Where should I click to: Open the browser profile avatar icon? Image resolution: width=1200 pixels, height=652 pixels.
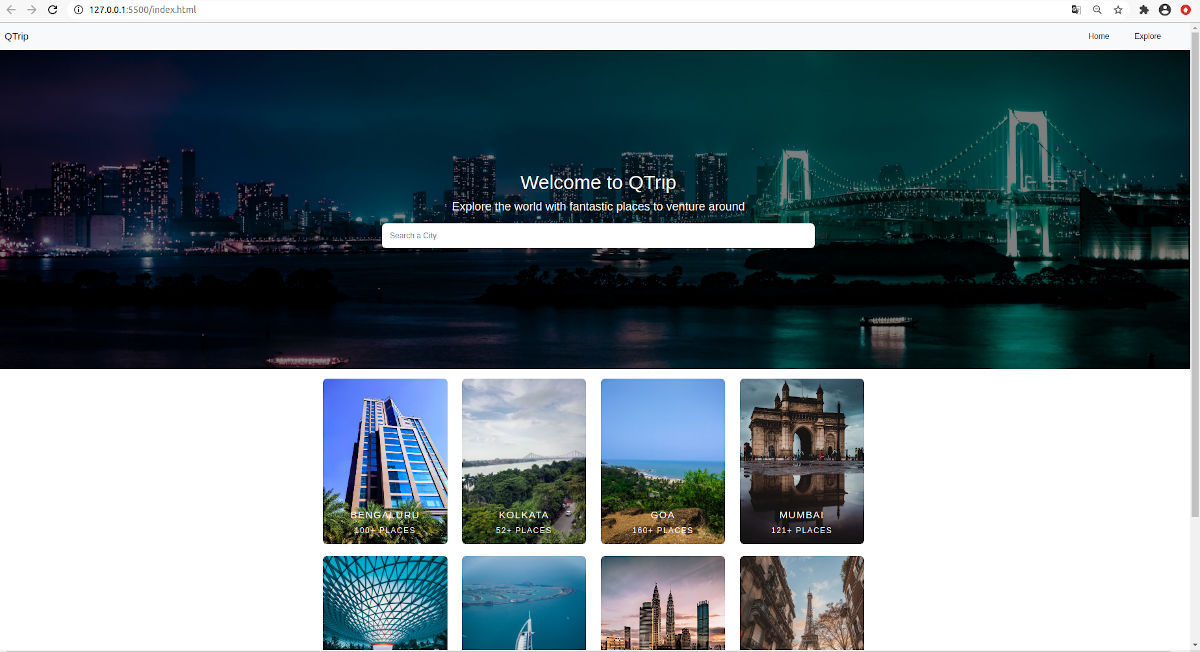(1165, 10)
